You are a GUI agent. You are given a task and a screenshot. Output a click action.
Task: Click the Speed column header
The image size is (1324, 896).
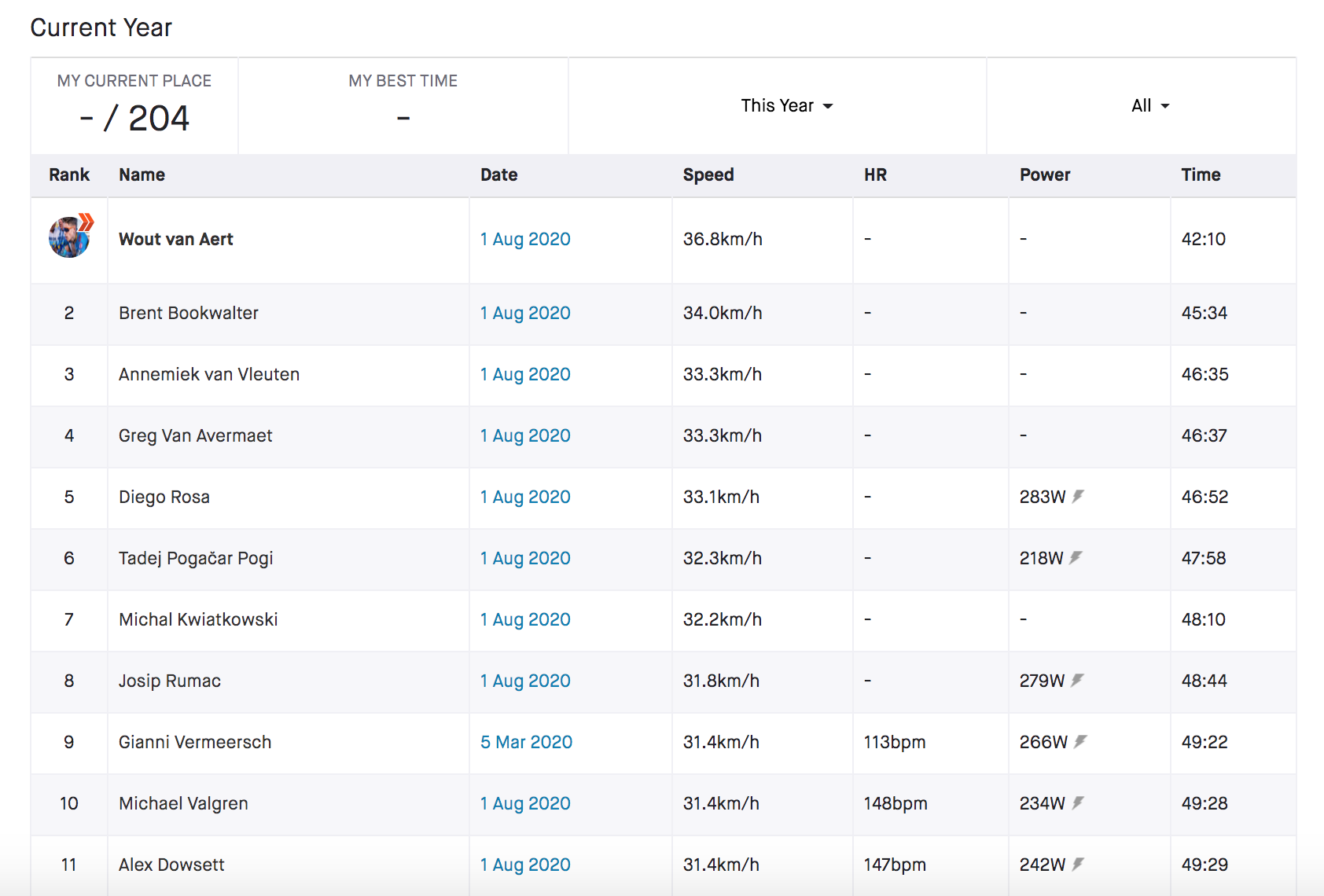(x=708, y=174)
